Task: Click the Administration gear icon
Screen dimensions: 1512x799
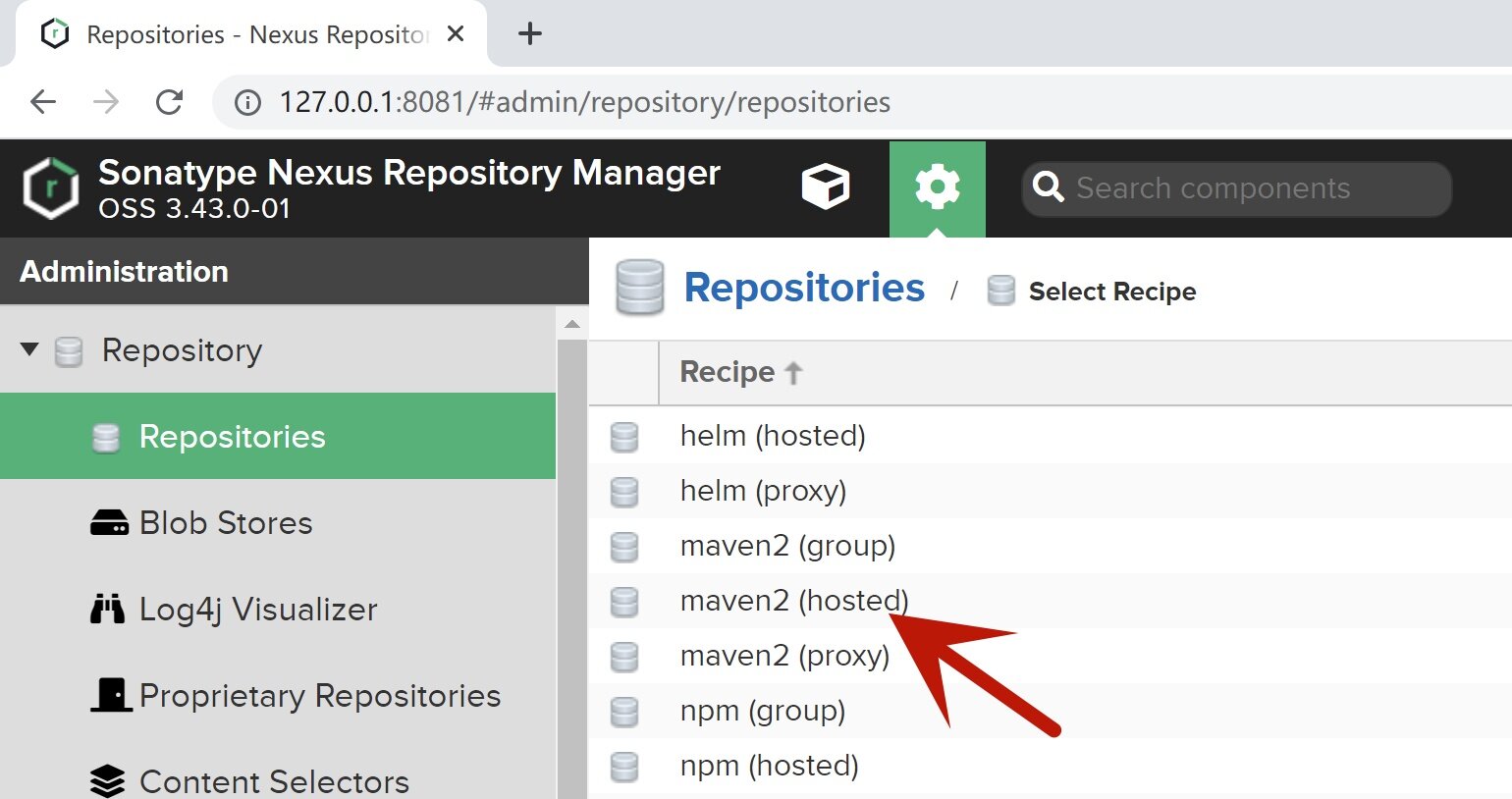Action: (x=937, y=187)
